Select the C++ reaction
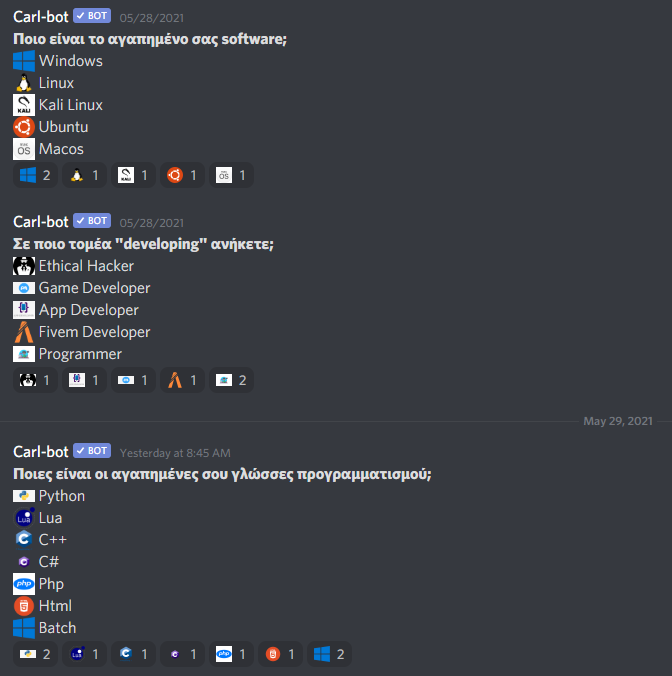Image resolution: width=672 pixels, height=676 pixels. pyautogui.click(x=133, y=654)
